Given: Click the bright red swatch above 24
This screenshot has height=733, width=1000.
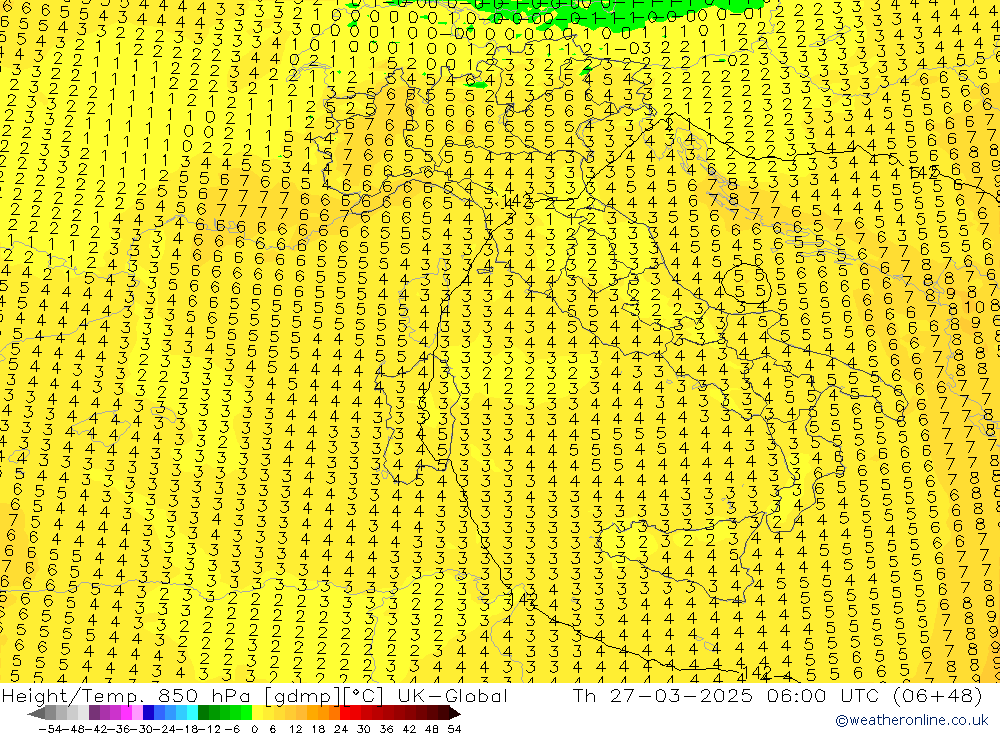Looking at the screenshot, I should pyautogui.click(x=345, y=713).
